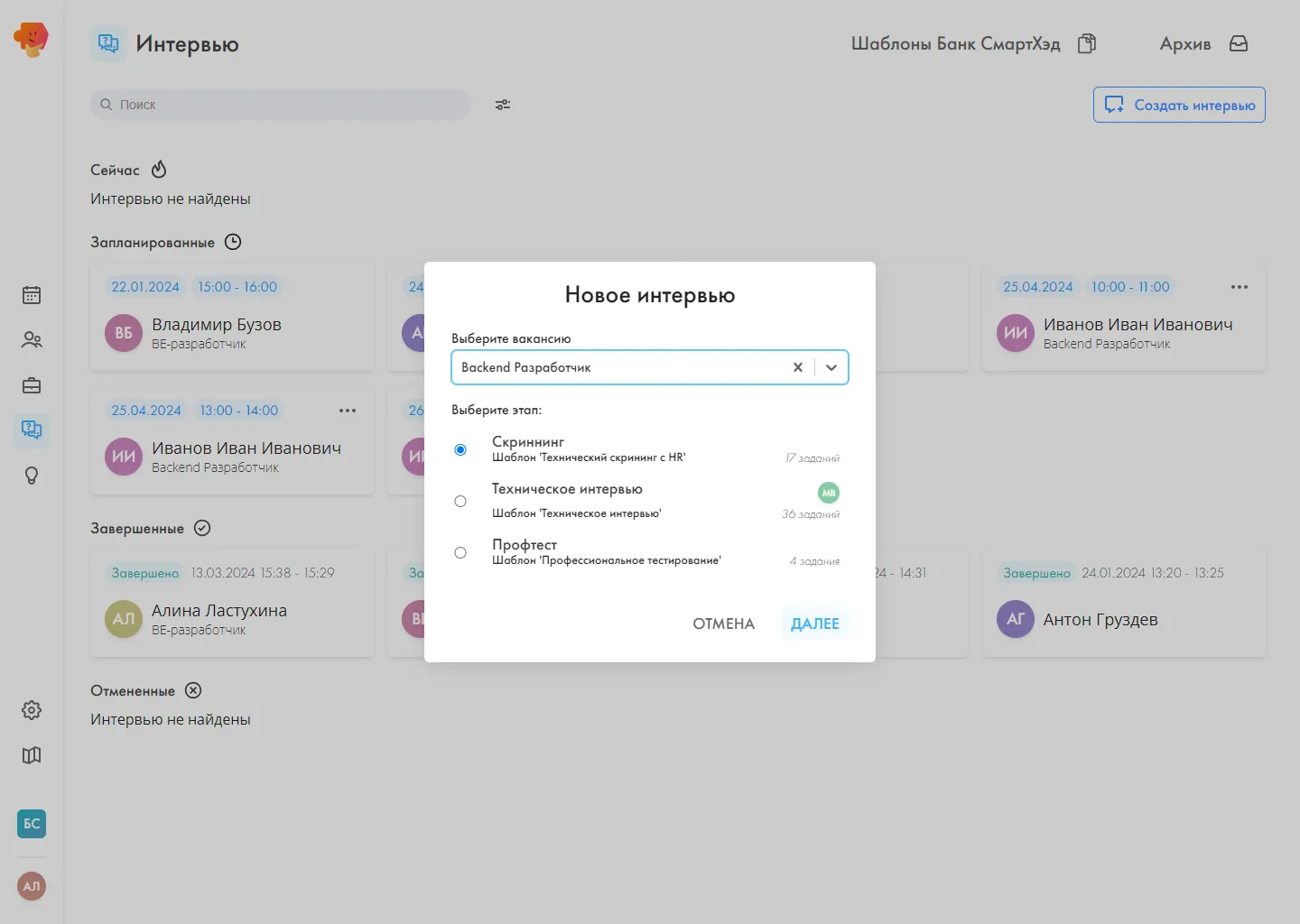Click the ДАЛЕЕ button
Image resolution: width=1300 pixels, height=924 pixels.
point(815,624)
